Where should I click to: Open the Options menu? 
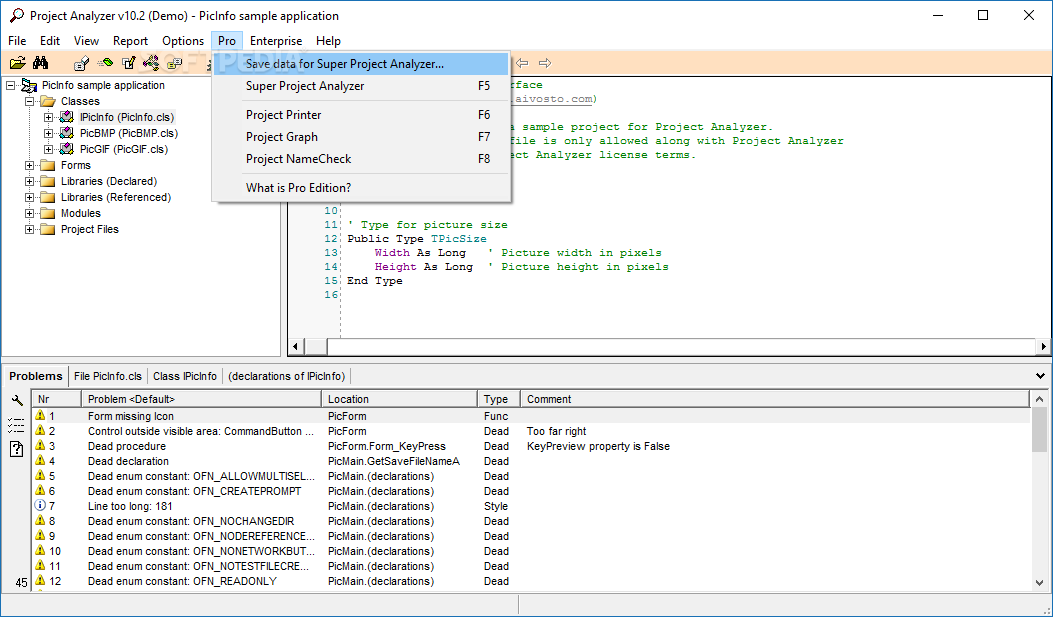[183, 41]
